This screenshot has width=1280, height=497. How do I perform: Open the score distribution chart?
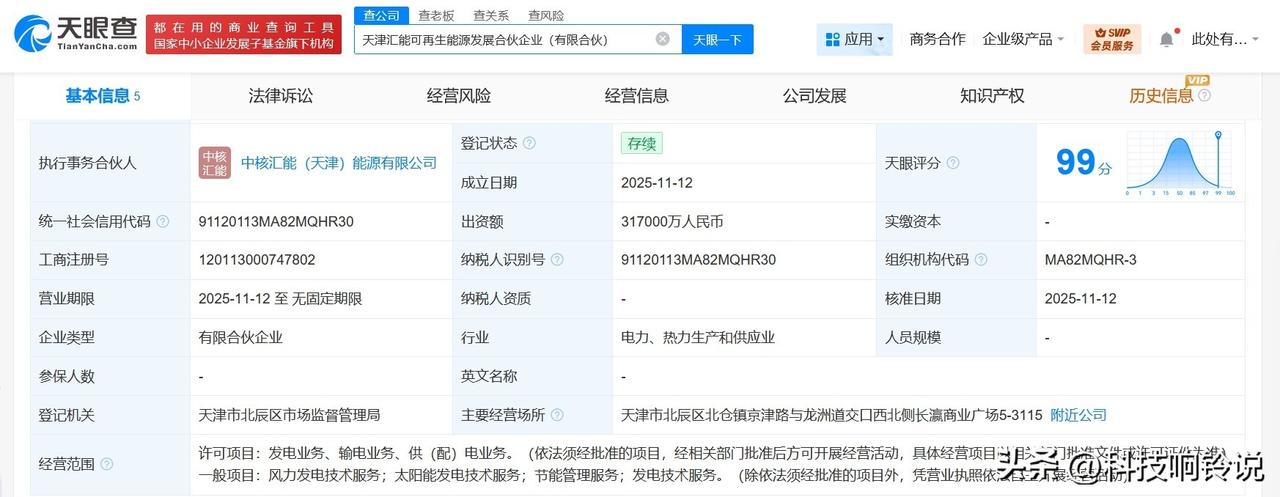[x=1181, y=163]
